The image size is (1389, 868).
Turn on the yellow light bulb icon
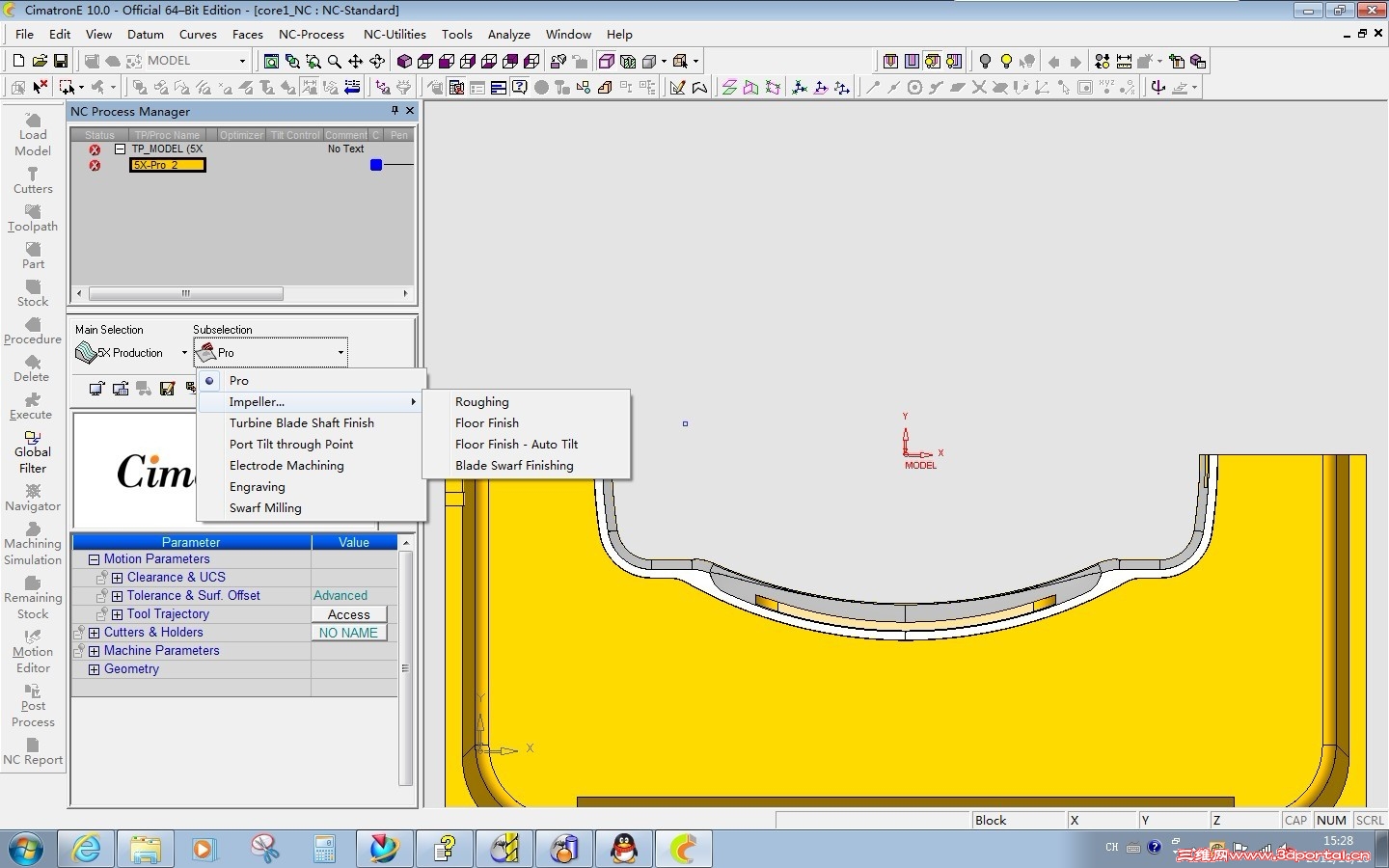point(1006,61)
